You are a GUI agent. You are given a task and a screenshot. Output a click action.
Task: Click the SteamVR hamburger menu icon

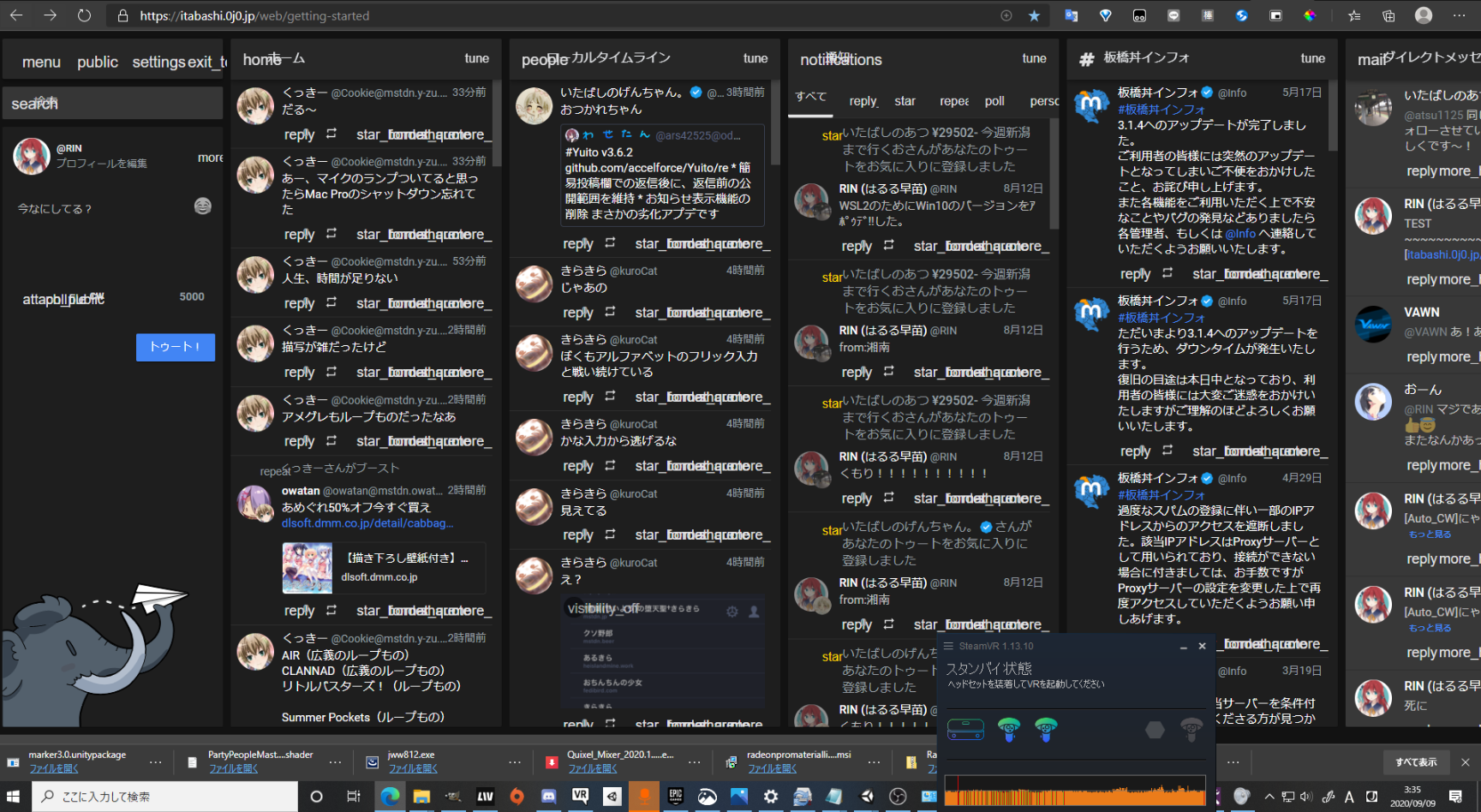(x=948, y=646)
